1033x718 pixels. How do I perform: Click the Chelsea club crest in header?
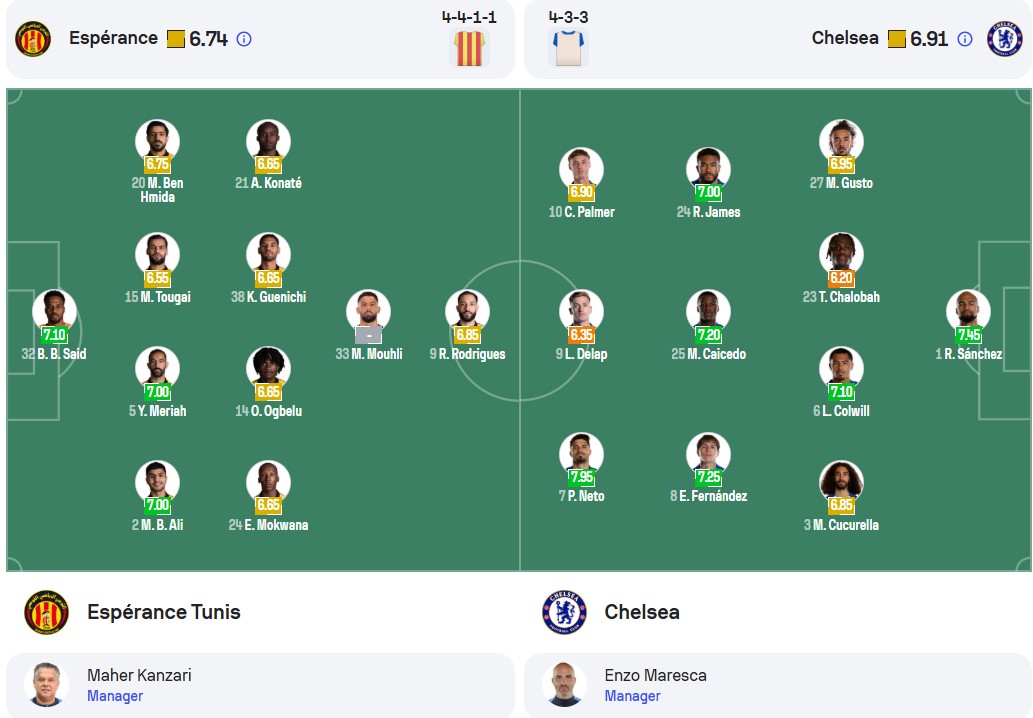pyautogui.click(x=1005, y=39)
